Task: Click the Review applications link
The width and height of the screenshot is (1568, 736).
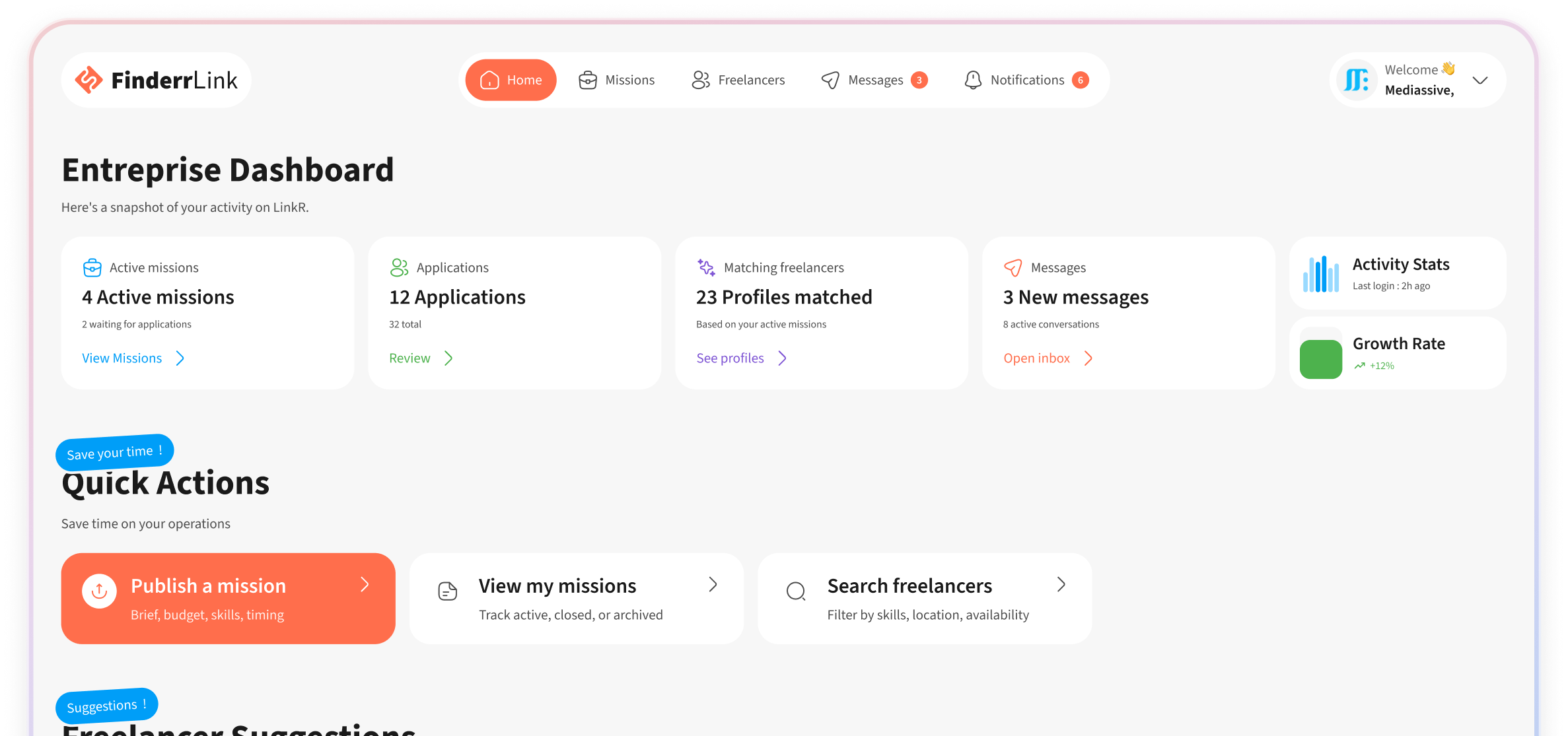Action: [410, 358]
